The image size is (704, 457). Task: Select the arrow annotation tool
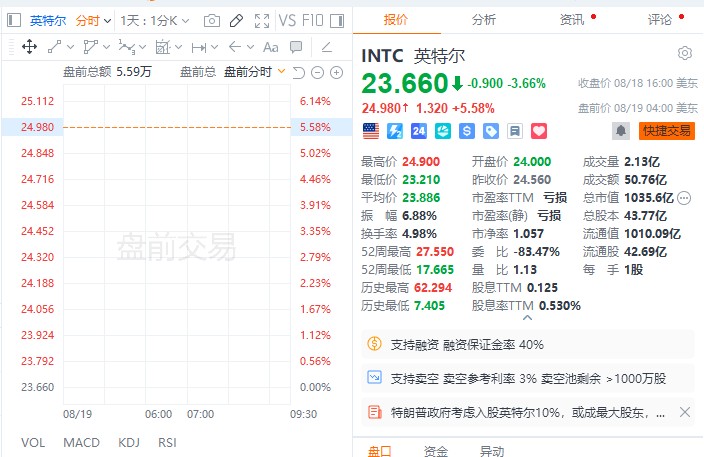pos(235,47)
